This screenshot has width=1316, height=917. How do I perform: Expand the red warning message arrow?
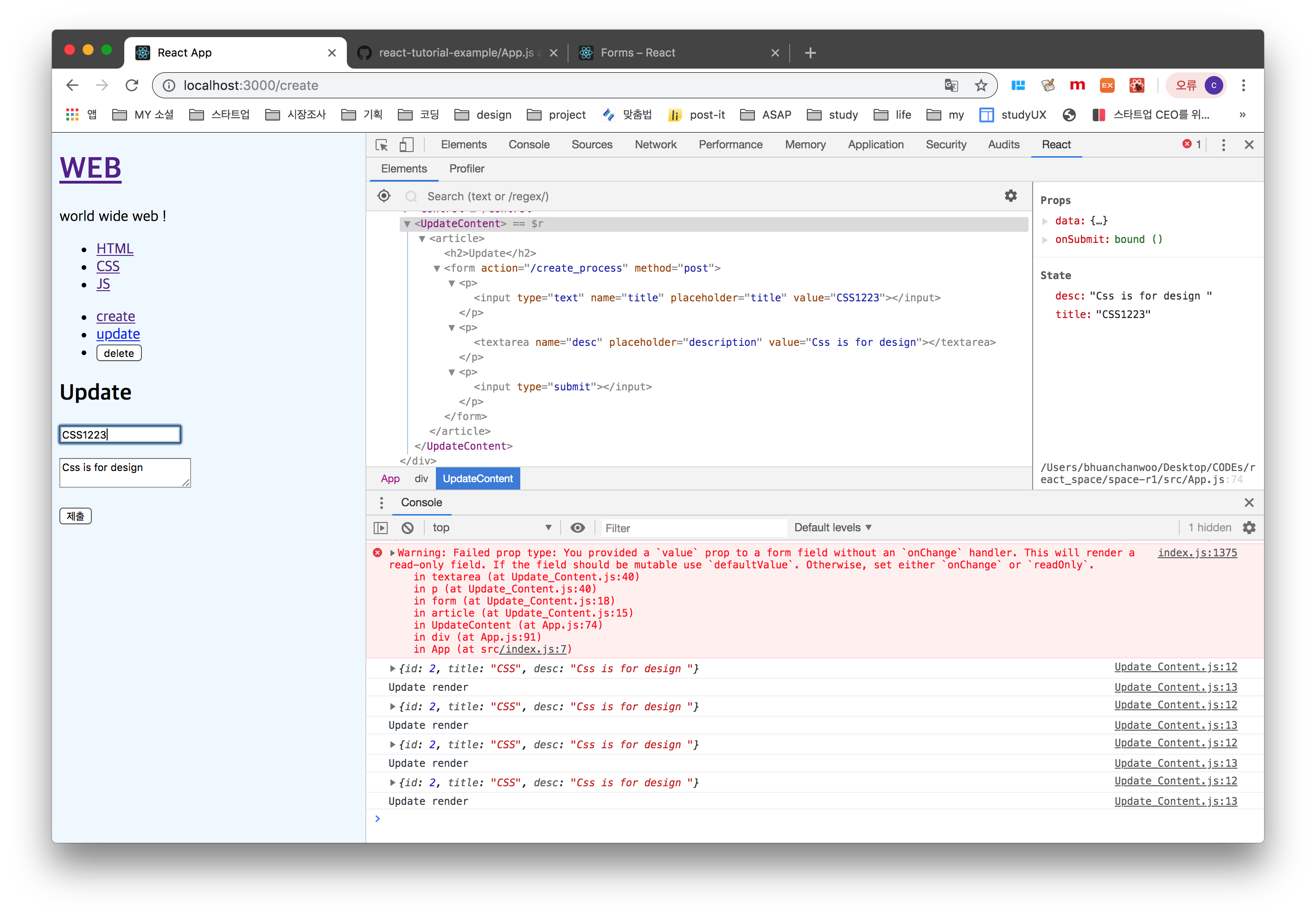(x=393, y=553)
